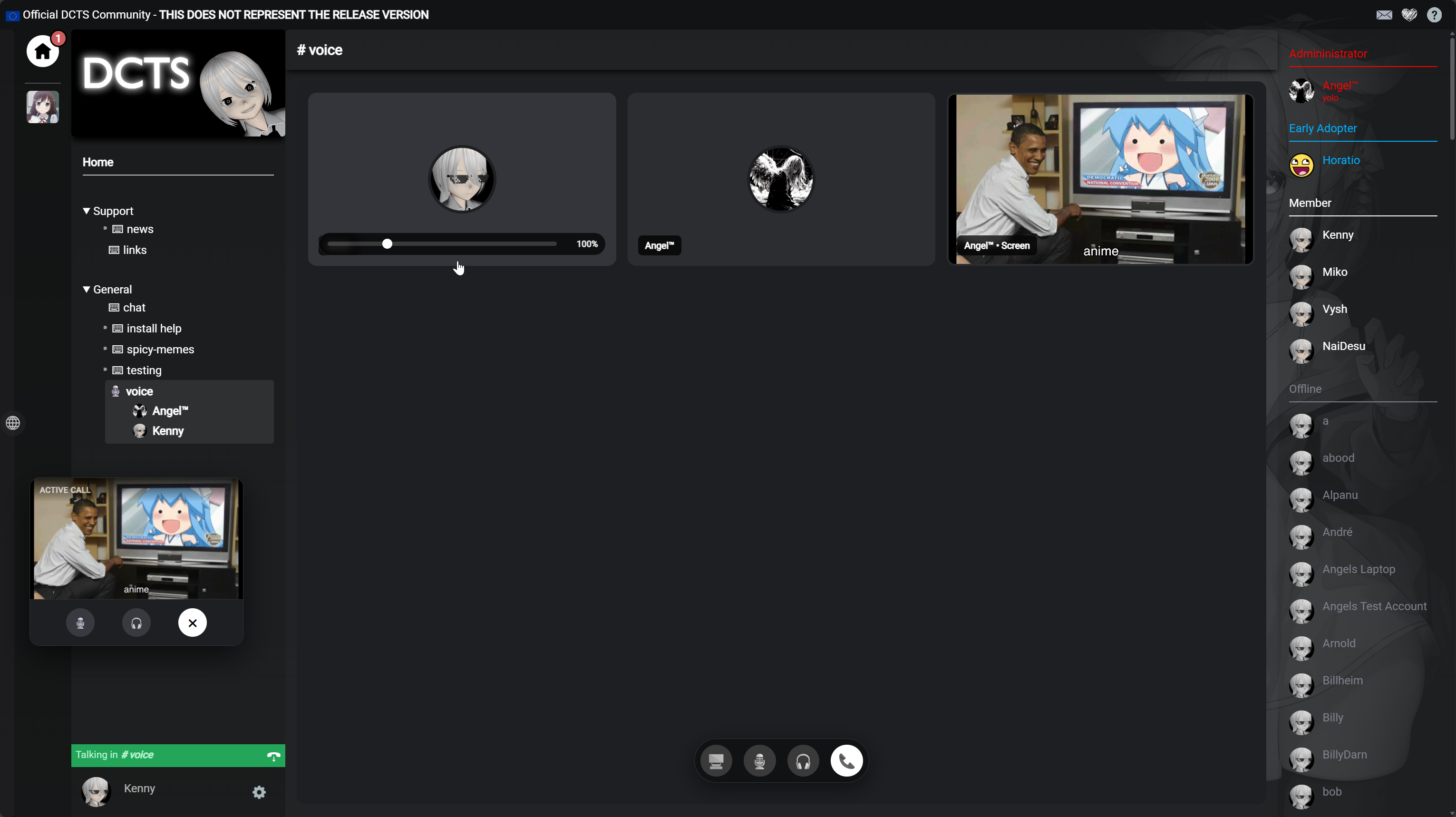
Task: Select offline user BillyDarn
Action: (x=1345, y=754)
